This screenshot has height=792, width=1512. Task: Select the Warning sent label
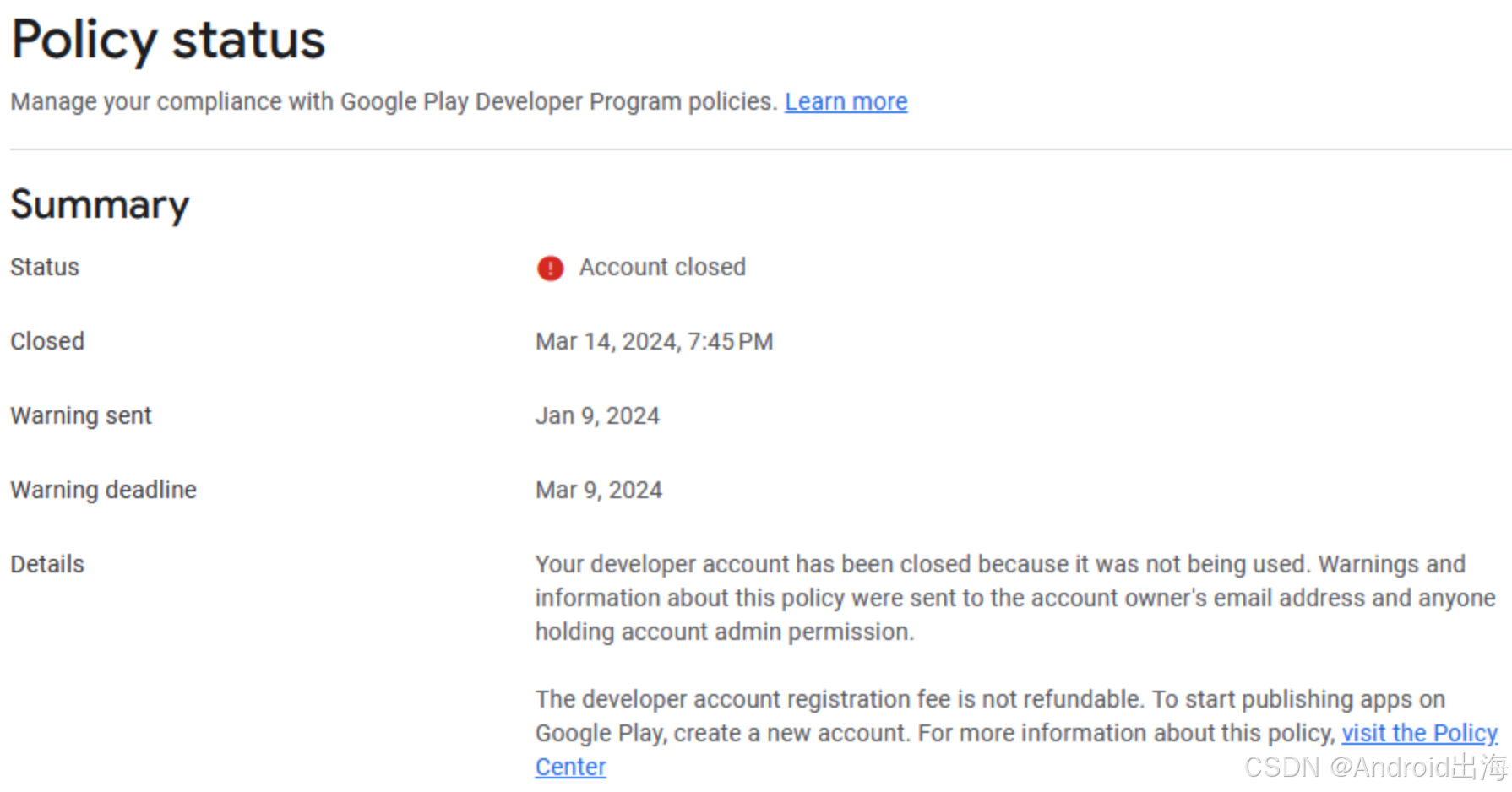pos(81,415)
